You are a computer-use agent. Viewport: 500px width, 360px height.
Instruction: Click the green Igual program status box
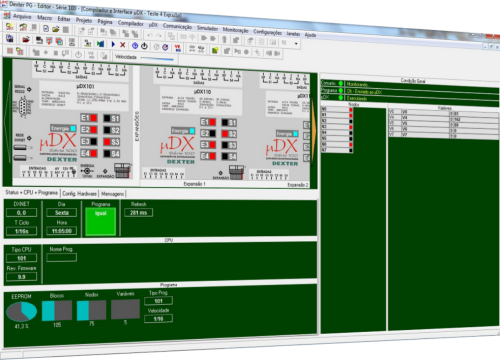point(101,221)
